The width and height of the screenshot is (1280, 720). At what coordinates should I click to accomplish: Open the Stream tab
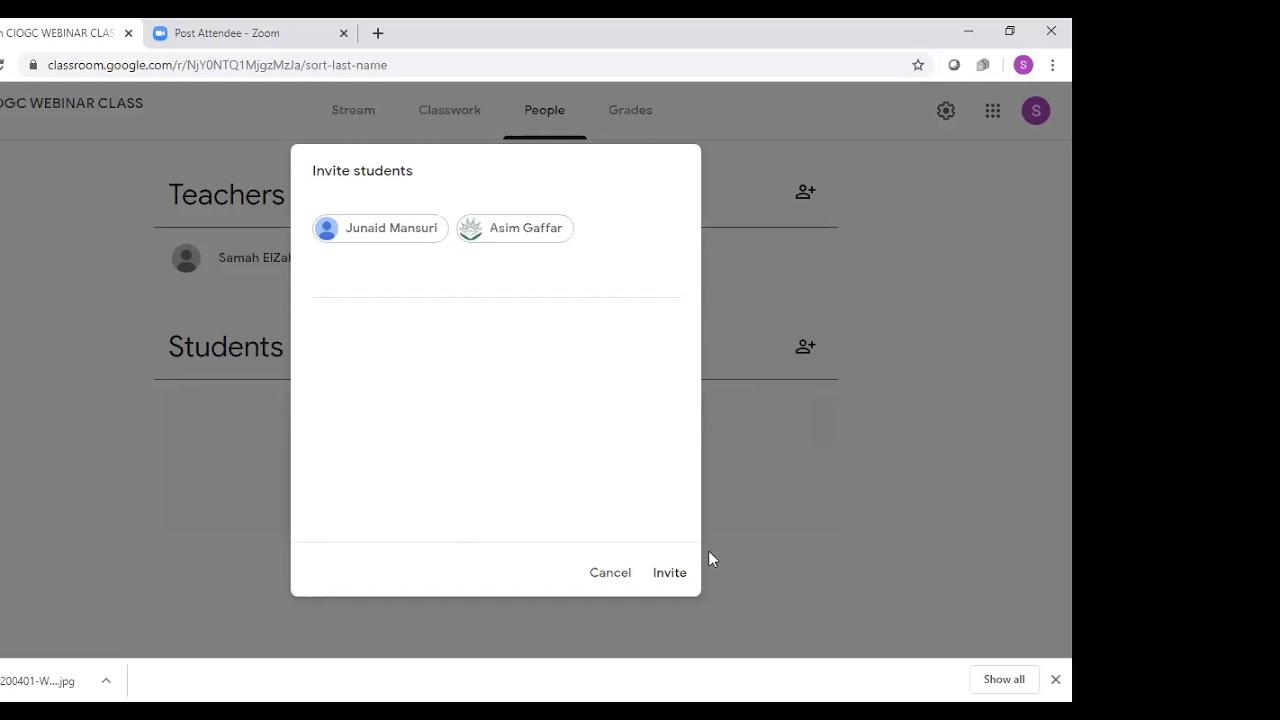point(353,110)
